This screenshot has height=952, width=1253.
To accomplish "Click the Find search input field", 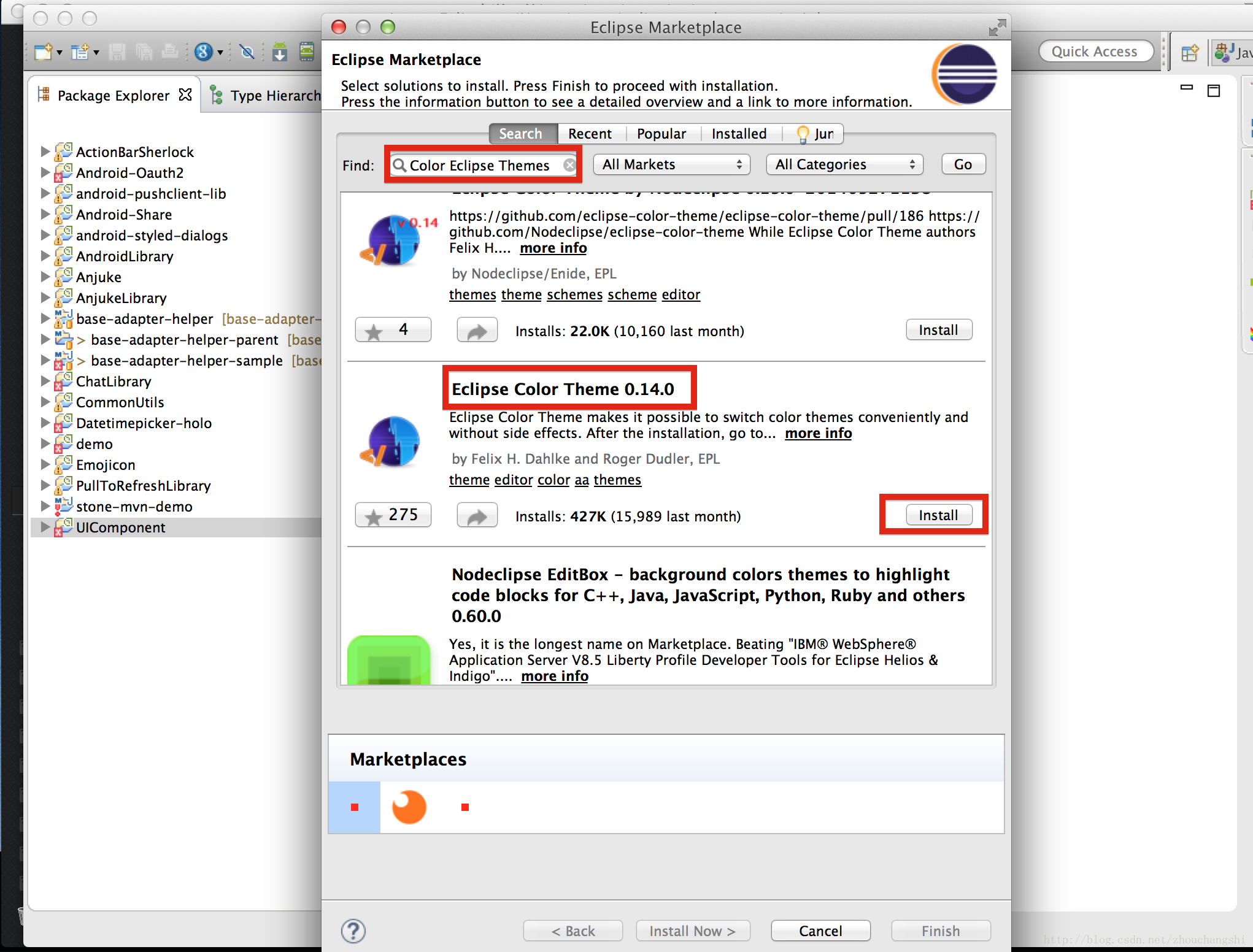I will coord(484,165).
